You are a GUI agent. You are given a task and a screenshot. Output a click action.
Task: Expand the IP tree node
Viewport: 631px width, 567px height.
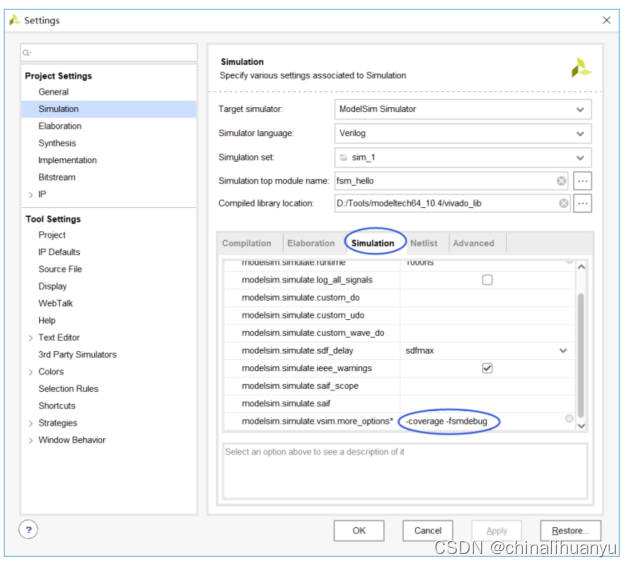pos(31,195)
